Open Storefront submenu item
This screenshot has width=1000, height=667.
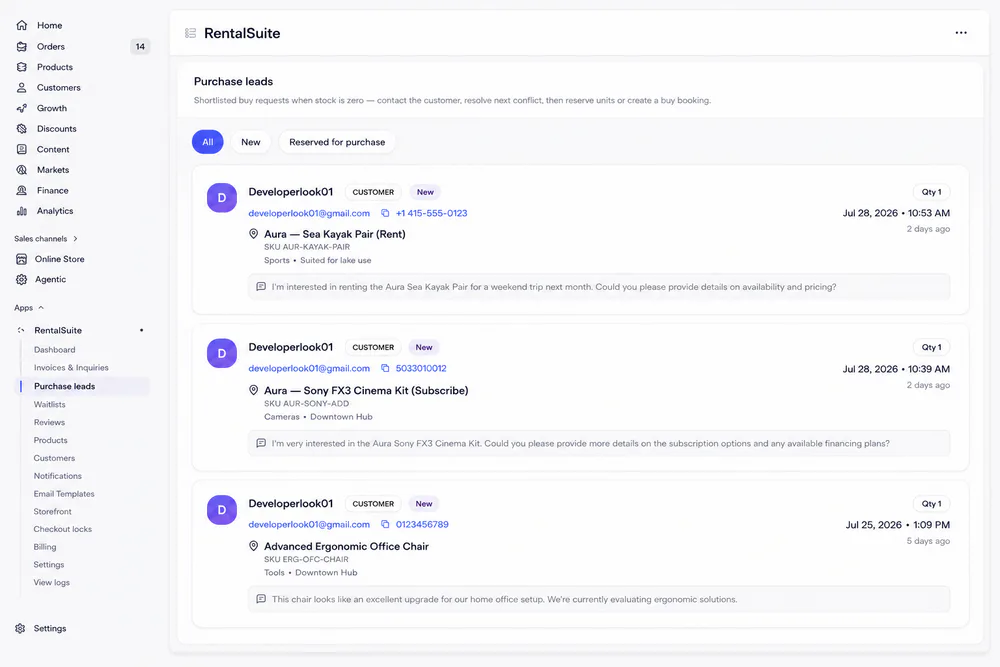[52, 511]
